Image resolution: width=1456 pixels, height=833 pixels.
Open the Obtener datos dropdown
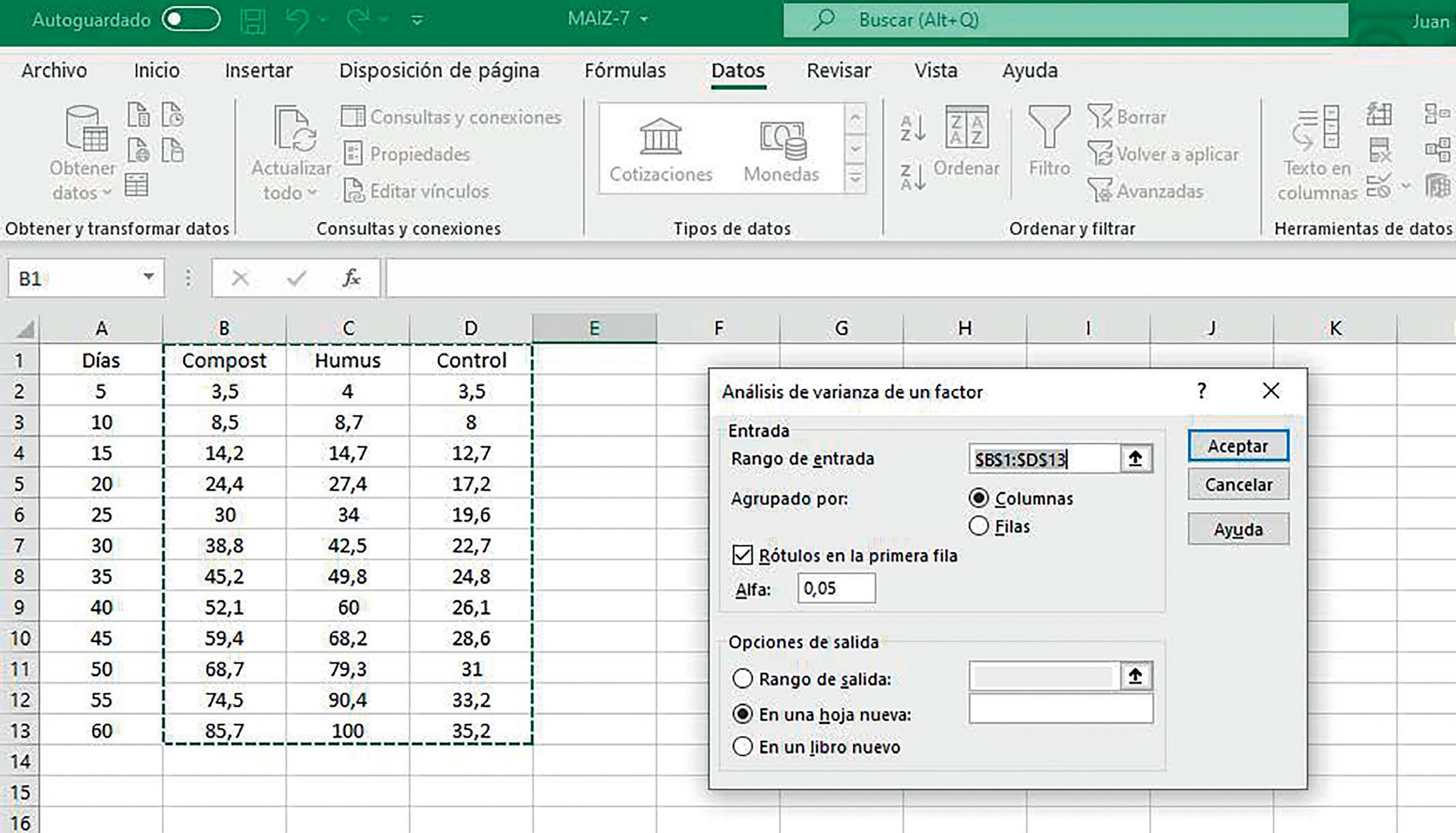83,181
